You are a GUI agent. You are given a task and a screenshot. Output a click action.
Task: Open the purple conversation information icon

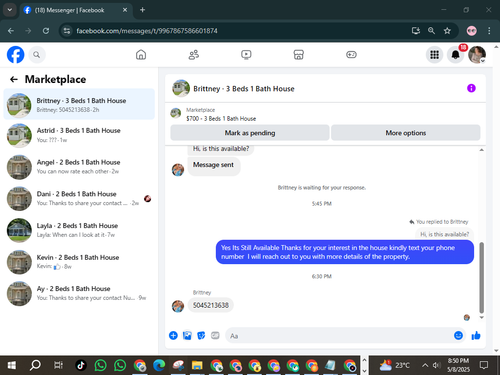471,88
